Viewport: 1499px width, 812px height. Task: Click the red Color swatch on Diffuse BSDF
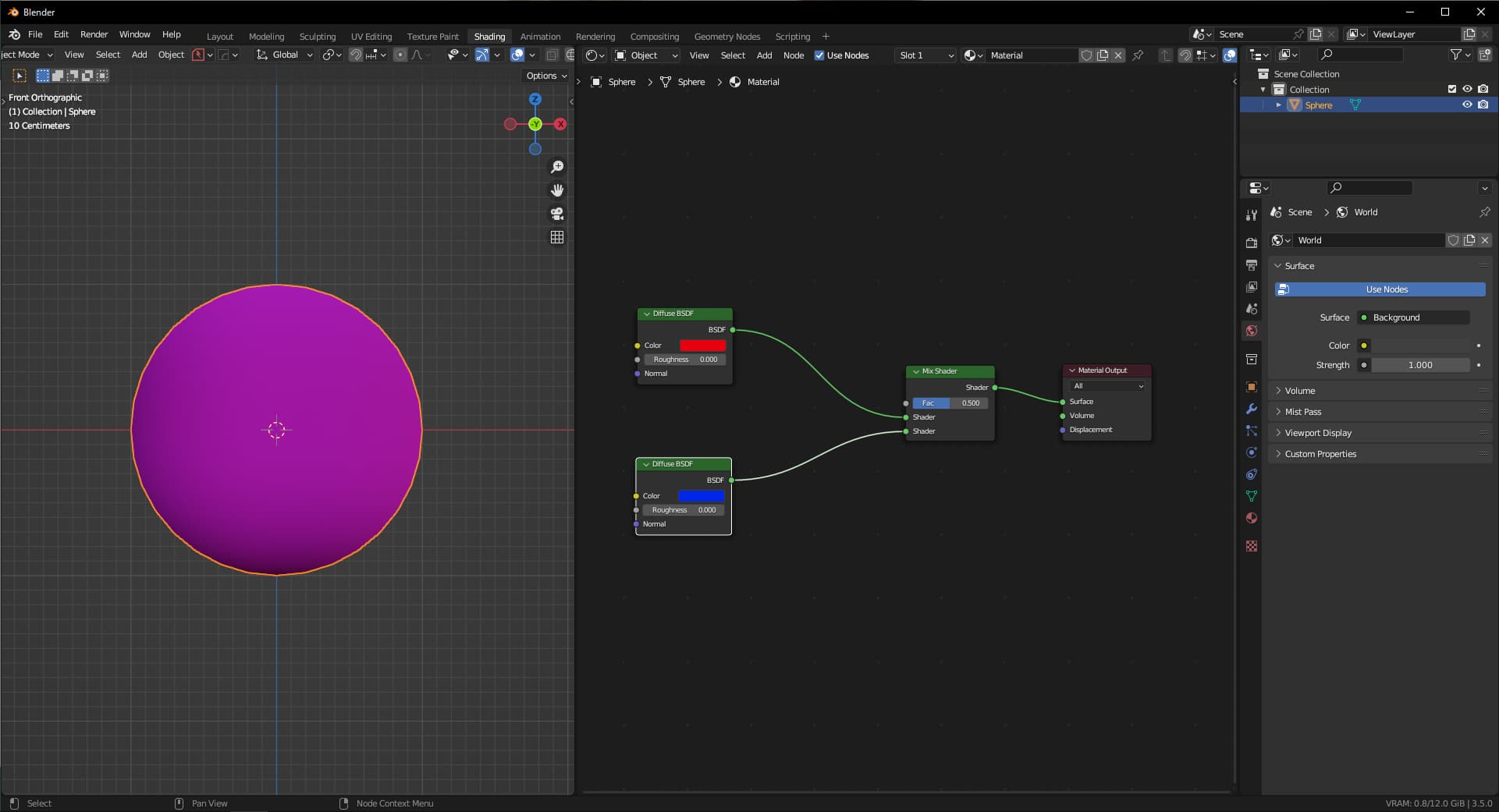coord(702,346)
